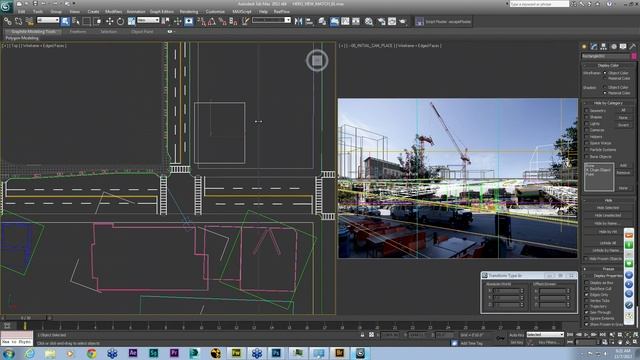The width and height of the screenshot is (640, 360).
Task: Click the Hide Selected button
Action: click(x=608, y=208)
